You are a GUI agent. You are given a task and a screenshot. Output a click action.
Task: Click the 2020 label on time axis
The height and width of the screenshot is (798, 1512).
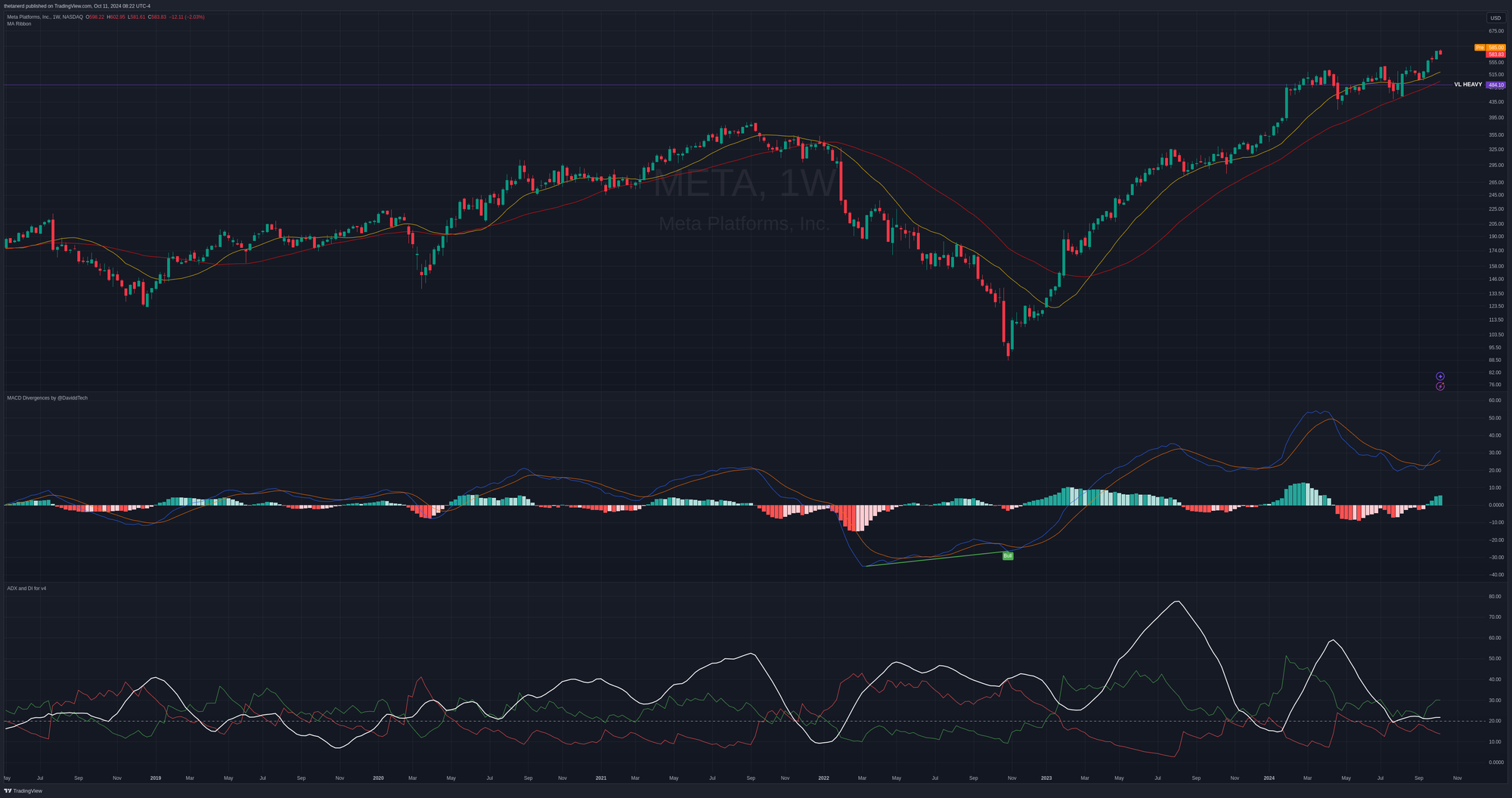click(379, 778)
